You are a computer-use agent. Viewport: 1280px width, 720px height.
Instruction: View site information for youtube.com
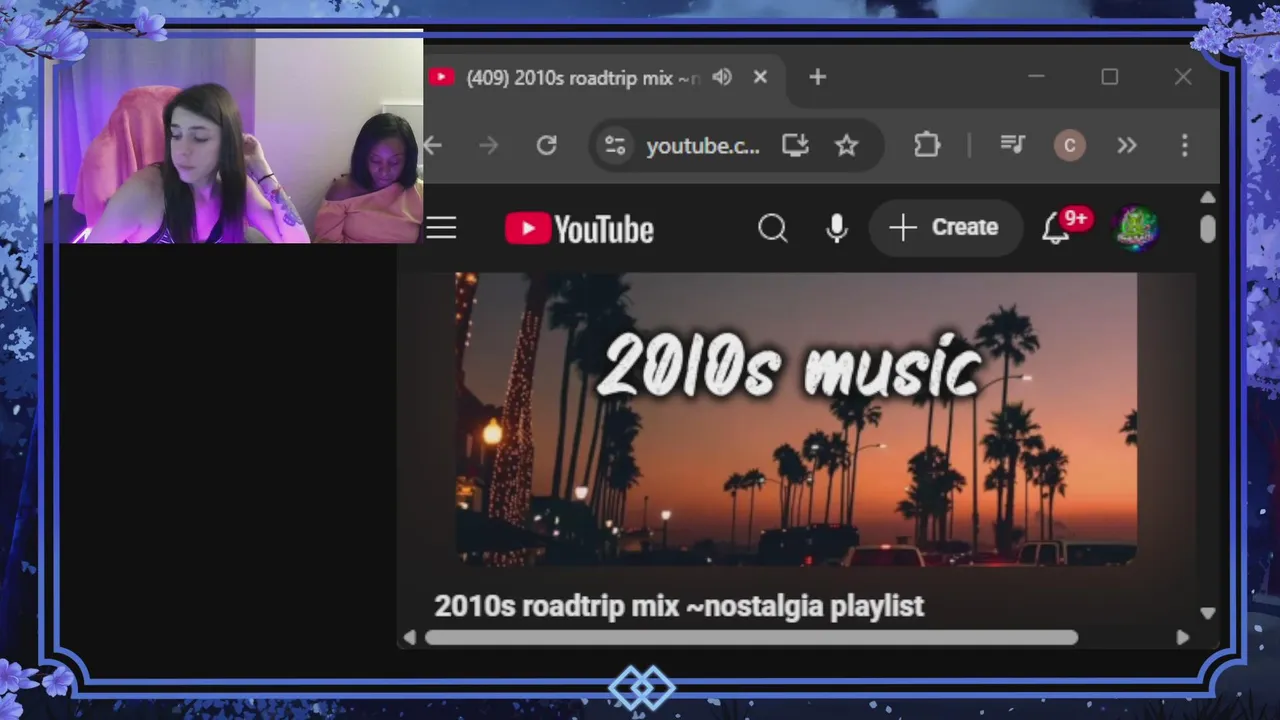[x=615, y=146]
